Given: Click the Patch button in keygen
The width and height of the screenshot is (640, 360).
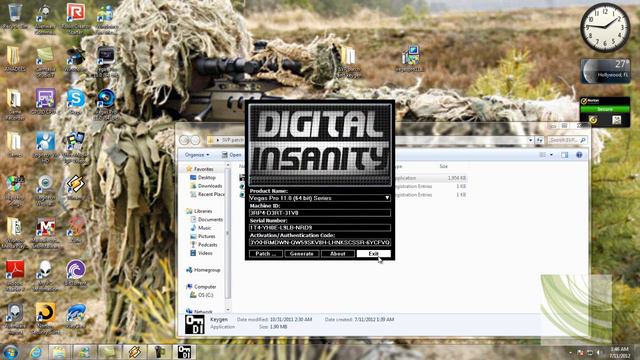Looking at the screenshot, I should [266, 254].
